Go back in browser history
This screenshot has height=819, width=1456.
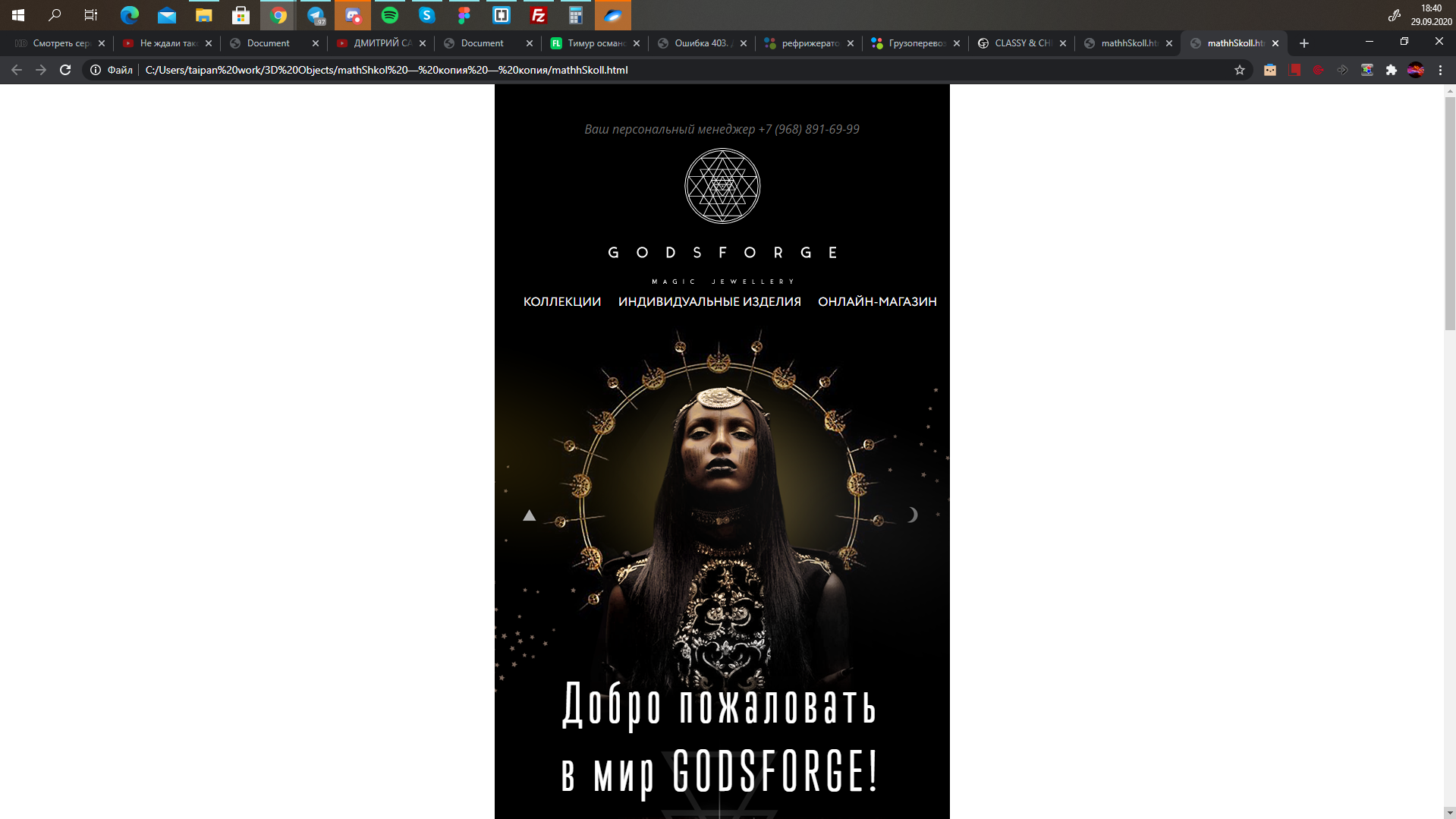tap(17, 70)
